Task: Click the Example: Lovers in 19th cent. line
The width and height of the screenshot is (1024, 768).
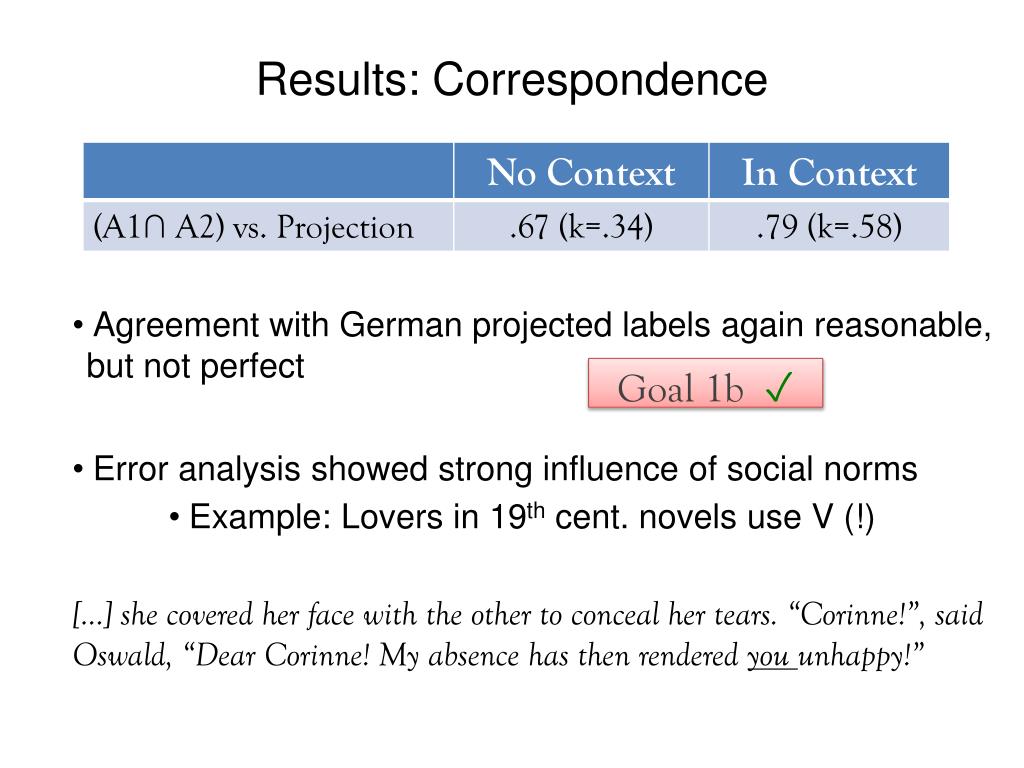Action: tap(522, 517)
